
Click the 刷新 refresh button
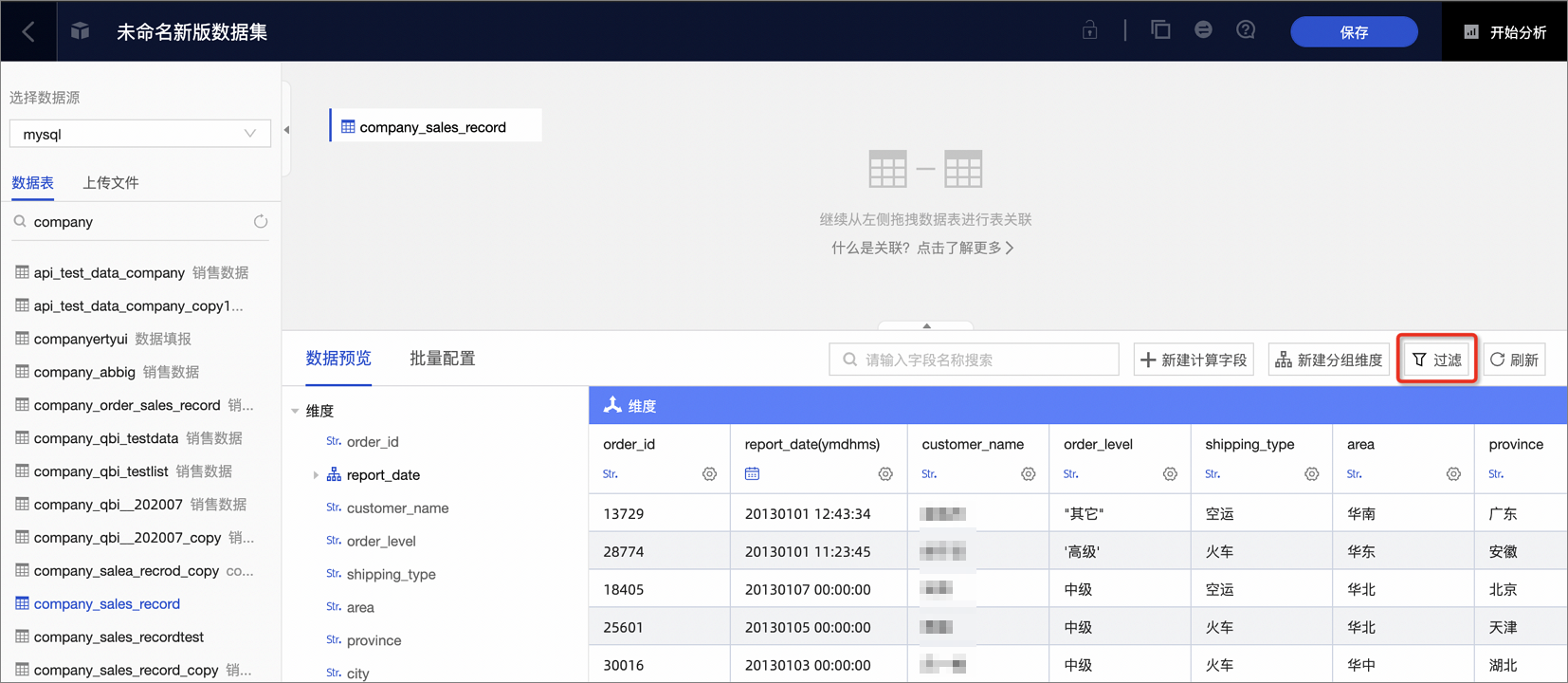coord(1514,360)
